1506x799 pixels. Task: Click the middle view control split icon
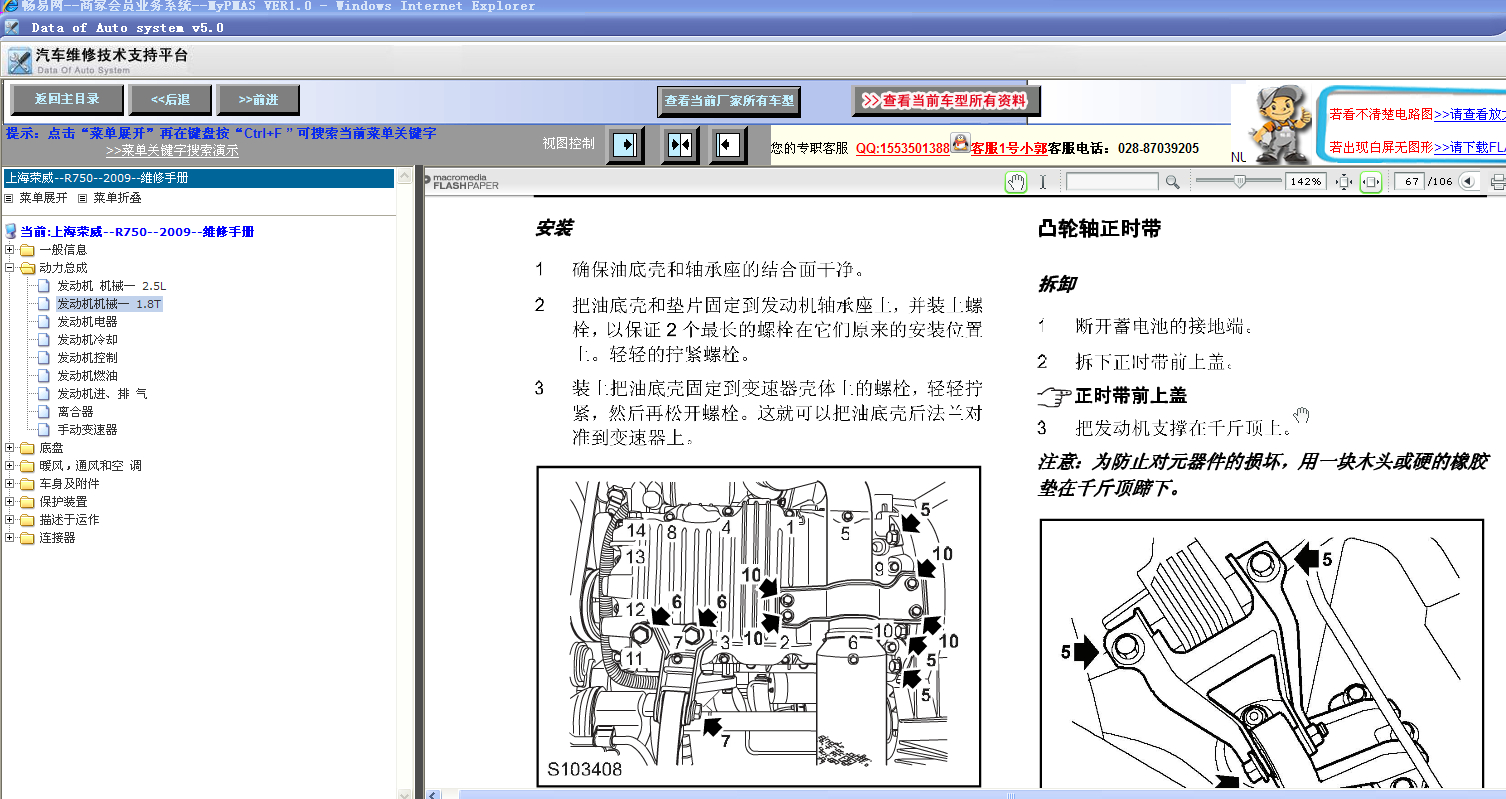[x=680, y=145]
